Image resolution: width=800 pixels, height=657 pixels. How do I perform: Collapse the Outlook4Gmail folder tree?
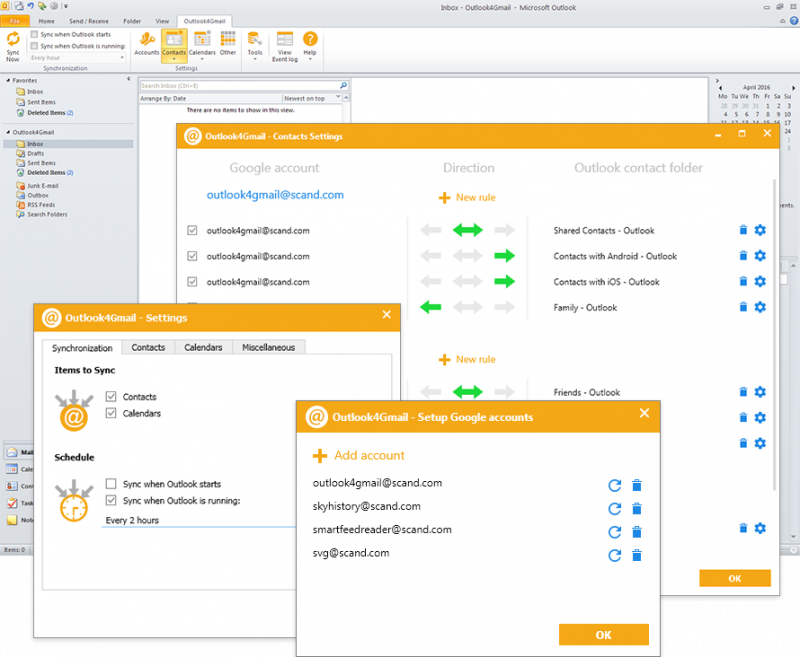pos(8,132)
